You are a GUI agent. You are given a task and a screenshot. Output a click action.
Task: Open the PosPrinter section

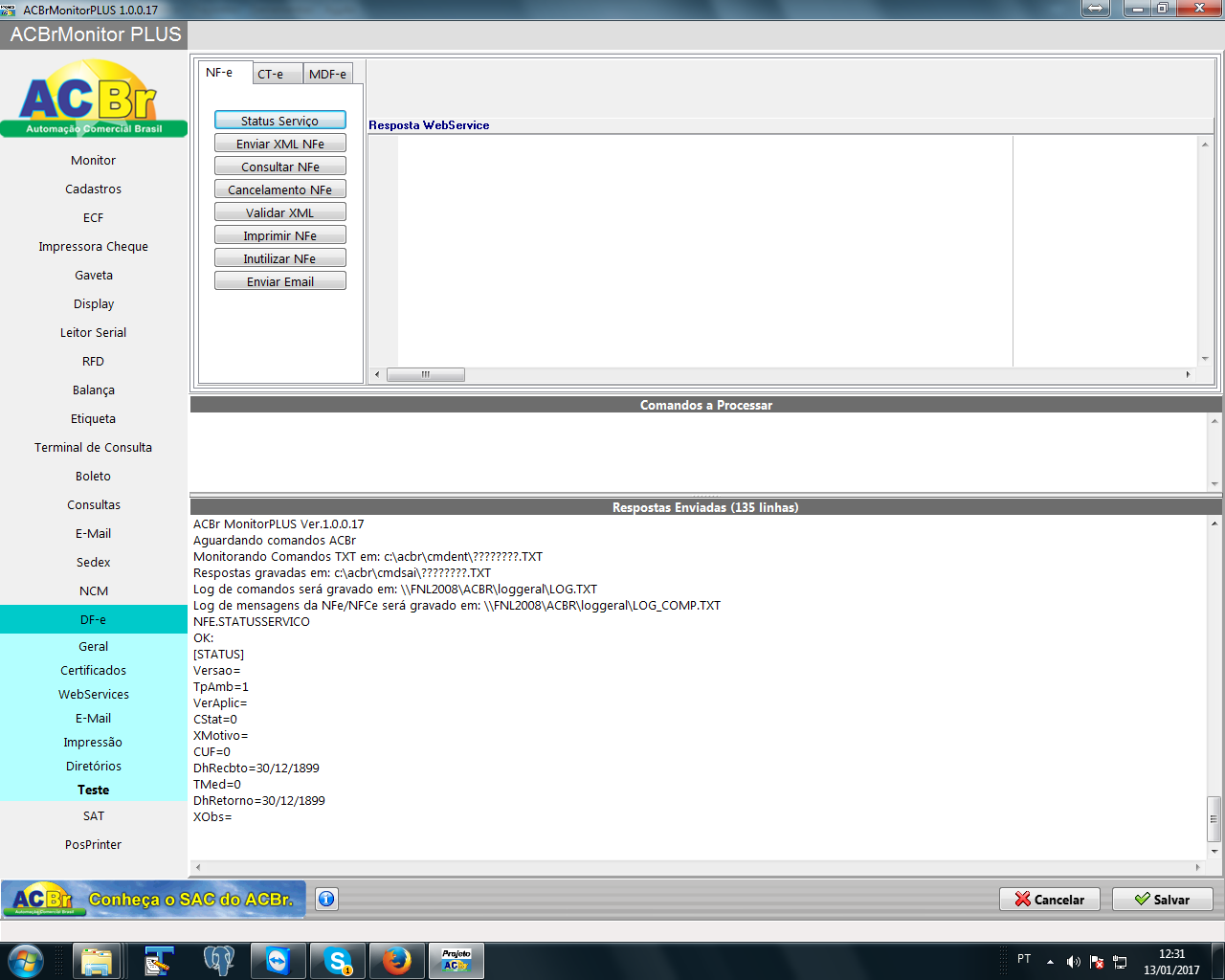pos(94,844)
